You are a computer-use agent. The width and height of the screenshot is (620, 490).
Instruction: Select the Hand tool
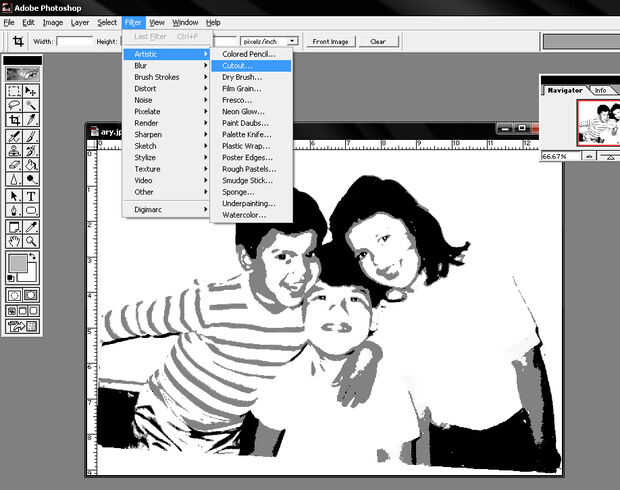[x=14, y=241]
